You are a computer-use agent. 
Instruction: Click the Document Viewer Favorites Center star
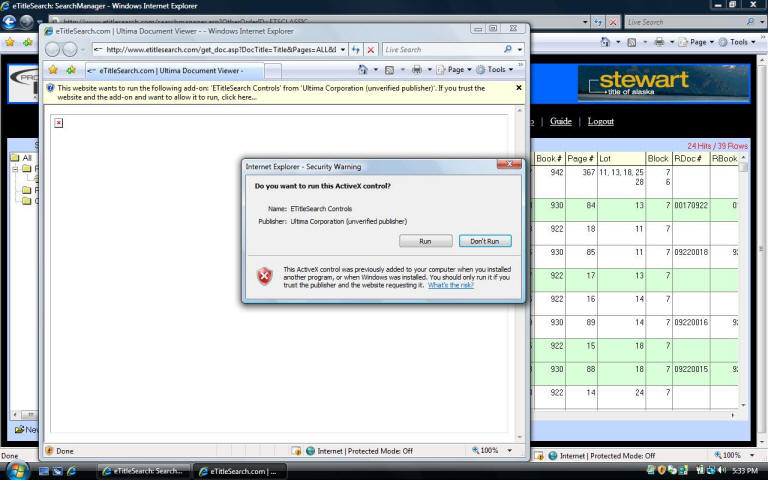click(x=53, y=70)
